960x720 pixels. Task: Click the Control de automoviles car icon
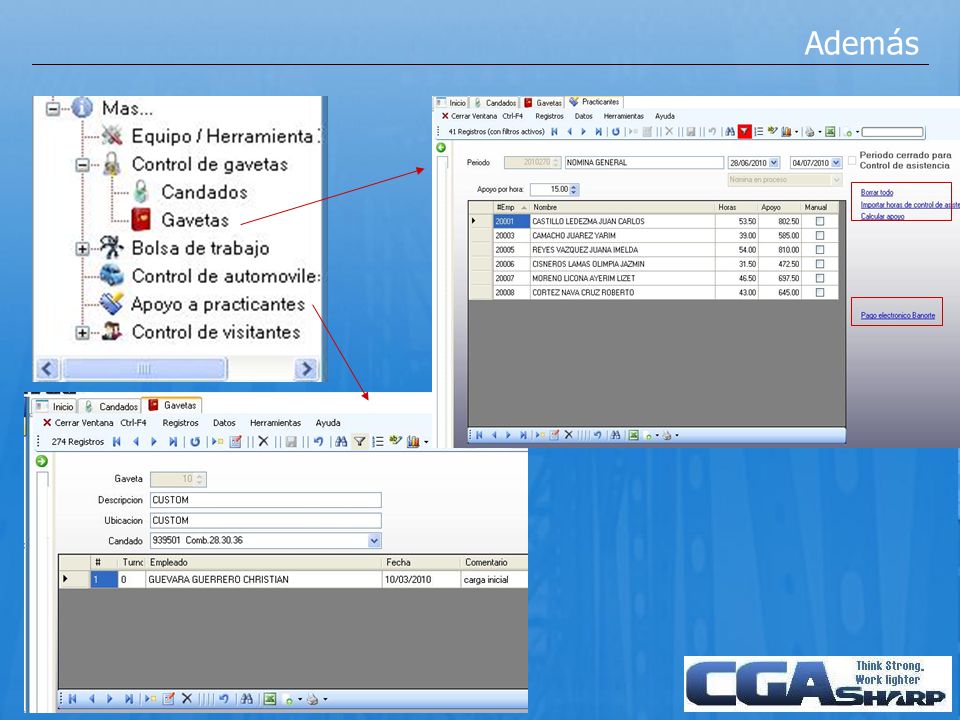pyautogui.click(x=111, y=276)
